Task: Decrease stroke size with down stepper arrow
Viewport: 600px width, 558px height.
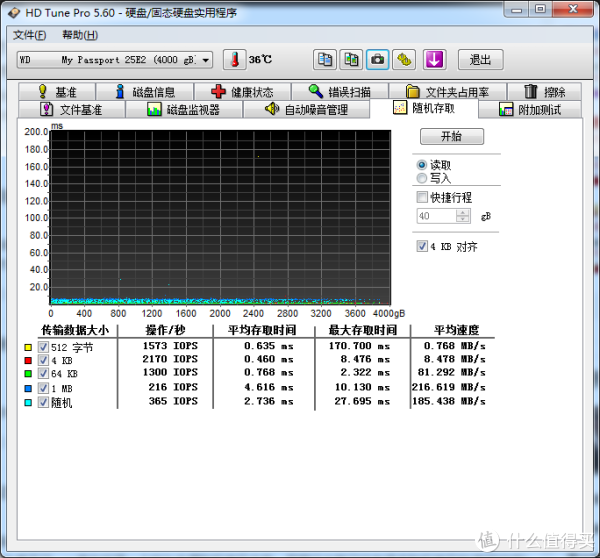Action: point(463,219)
